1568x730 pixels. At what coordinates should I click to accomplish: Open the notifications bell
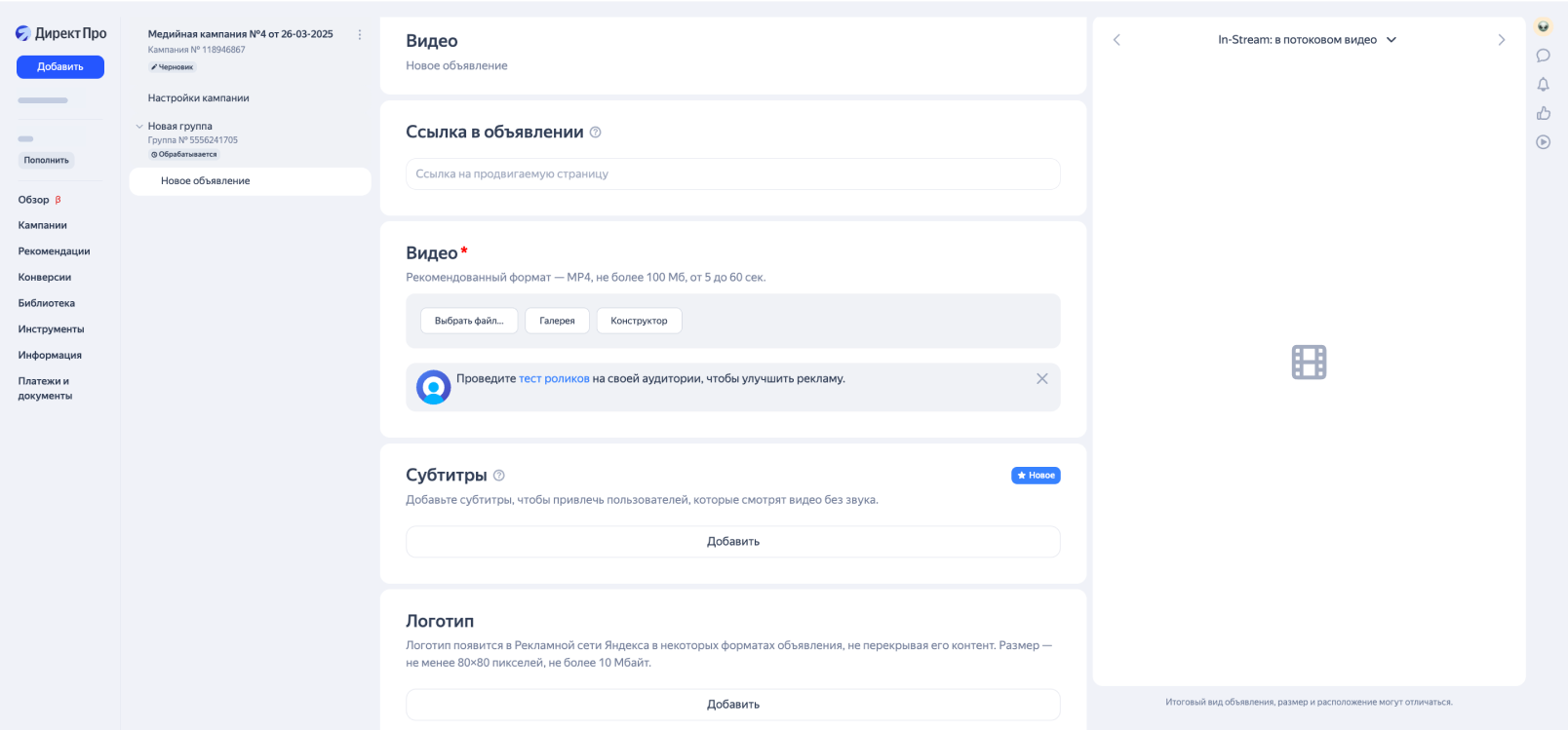pyautogui.click(x=1543, y=85)
